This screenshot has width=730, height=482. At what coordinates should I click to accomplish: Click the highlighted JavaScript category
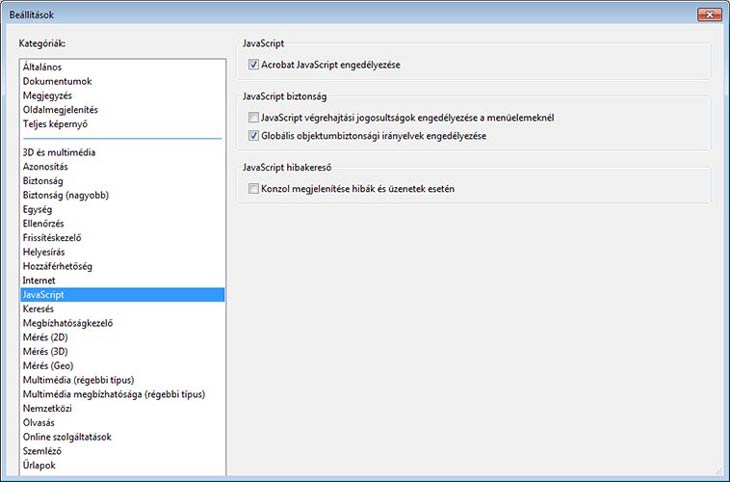123,295
